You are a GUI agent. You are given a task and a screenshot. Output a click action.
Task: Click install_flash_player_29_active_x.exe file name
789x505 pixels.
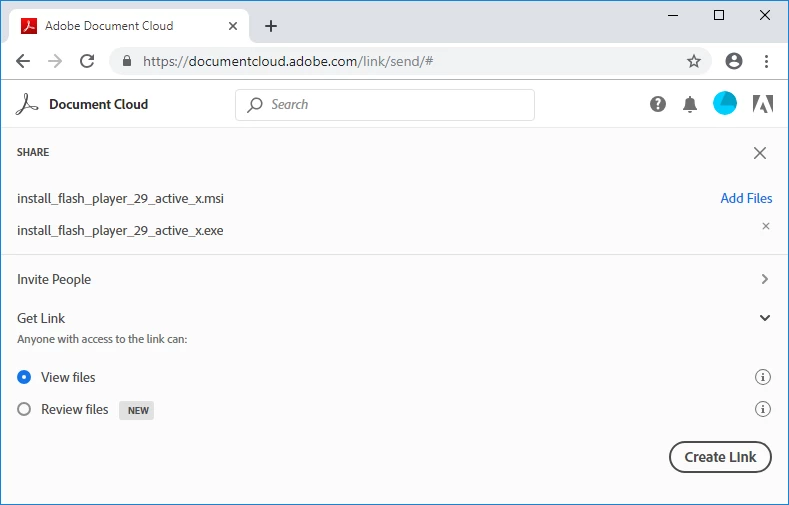coord(120,231)
